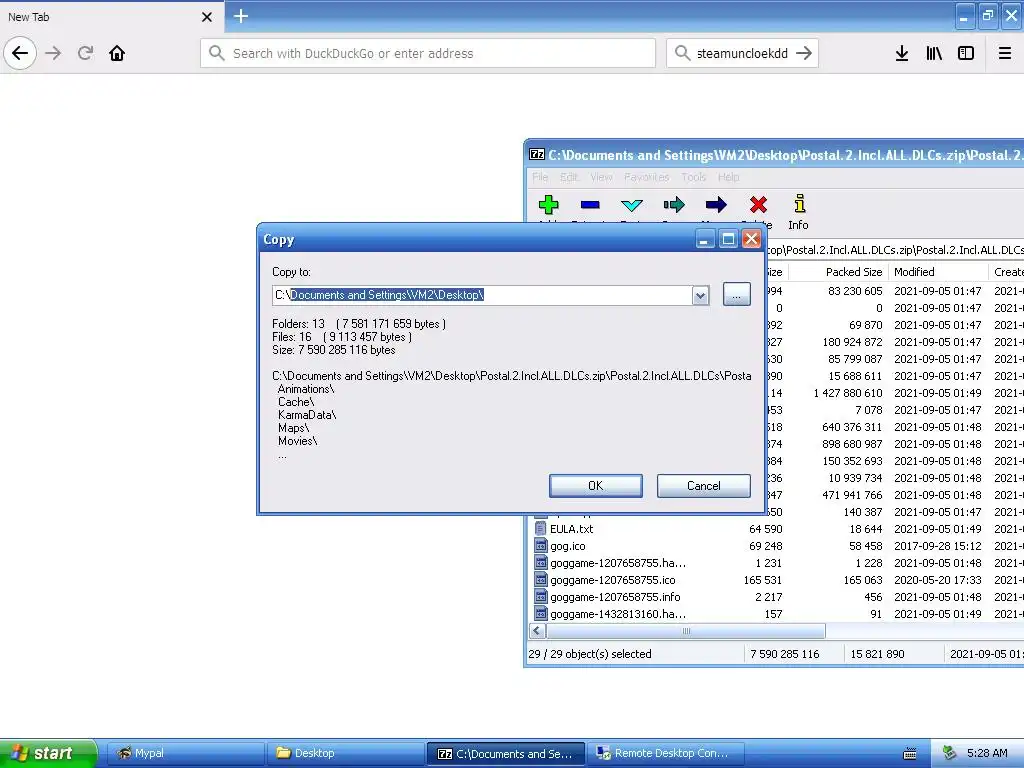Maximize the Copy dialog
1024x768 pixels.
click(728, 239)
